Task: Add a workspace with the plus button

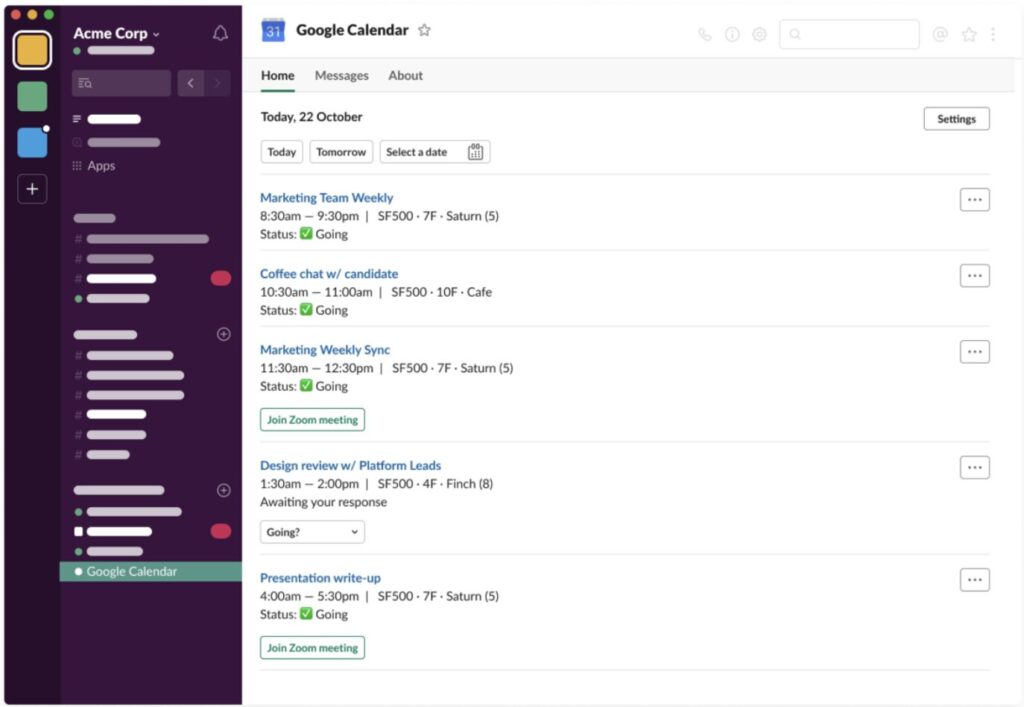Action: [x=32, y=189]
